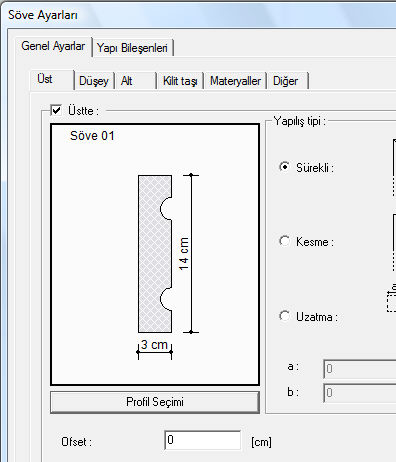396x462 pixels.
Task: Switch to the Genel Ayarlar tab
Action: (x=53, y=46)
